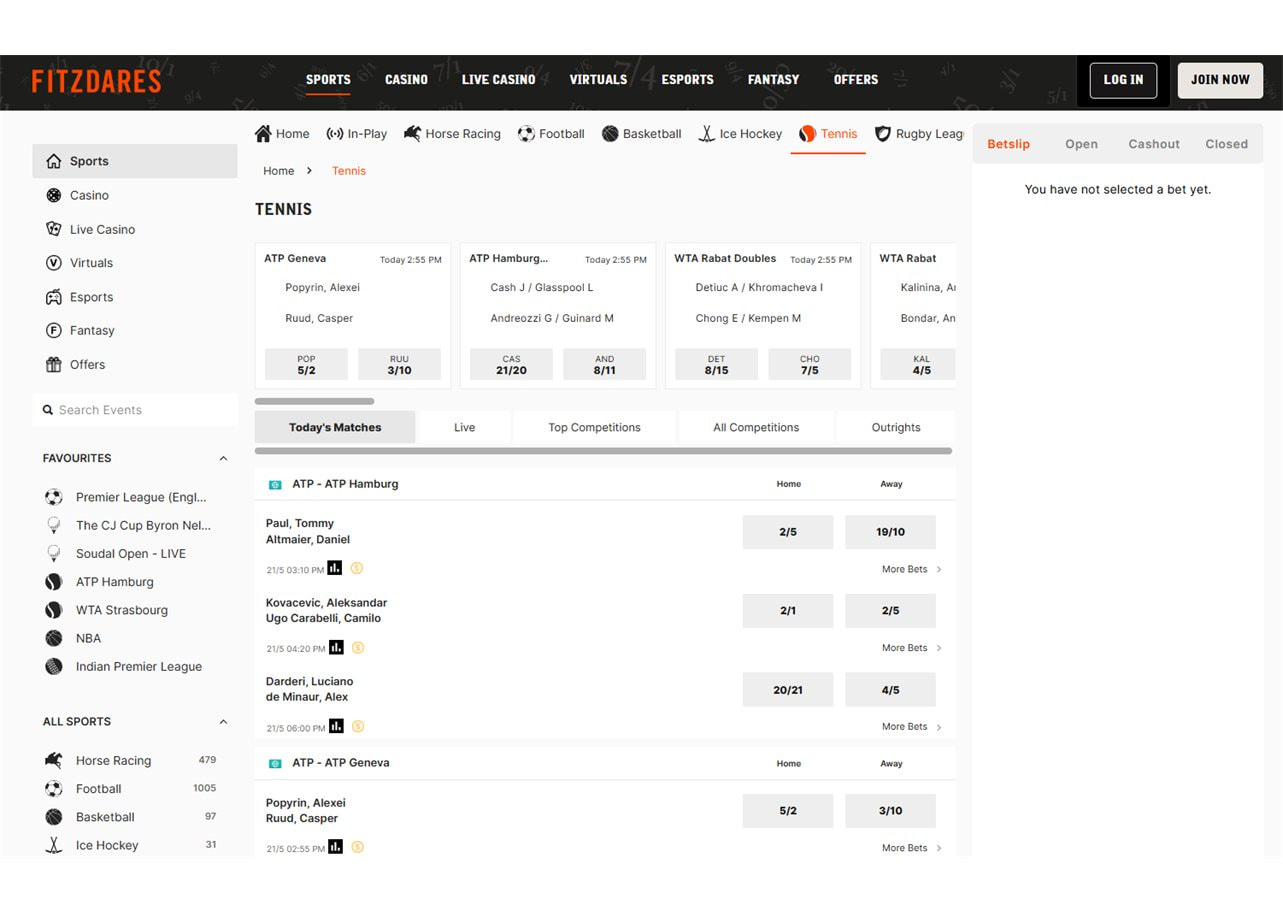Open the Closed betslip tab
The height and width of the screenshot is (913, 1283).
pyautogui.click(x=1226, y=144)
